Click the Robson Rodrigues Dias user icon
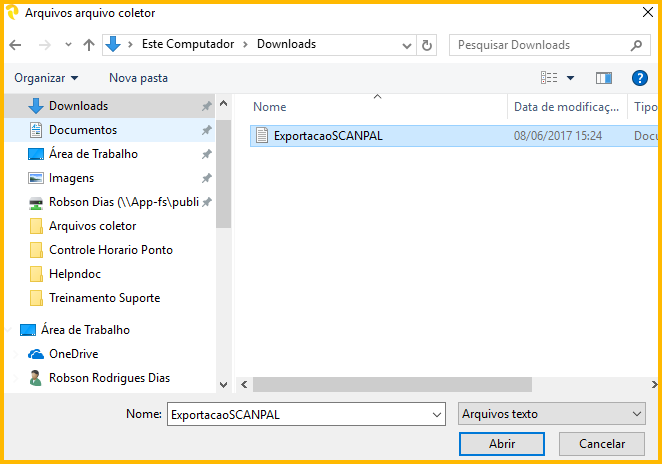 click(36, 378)
